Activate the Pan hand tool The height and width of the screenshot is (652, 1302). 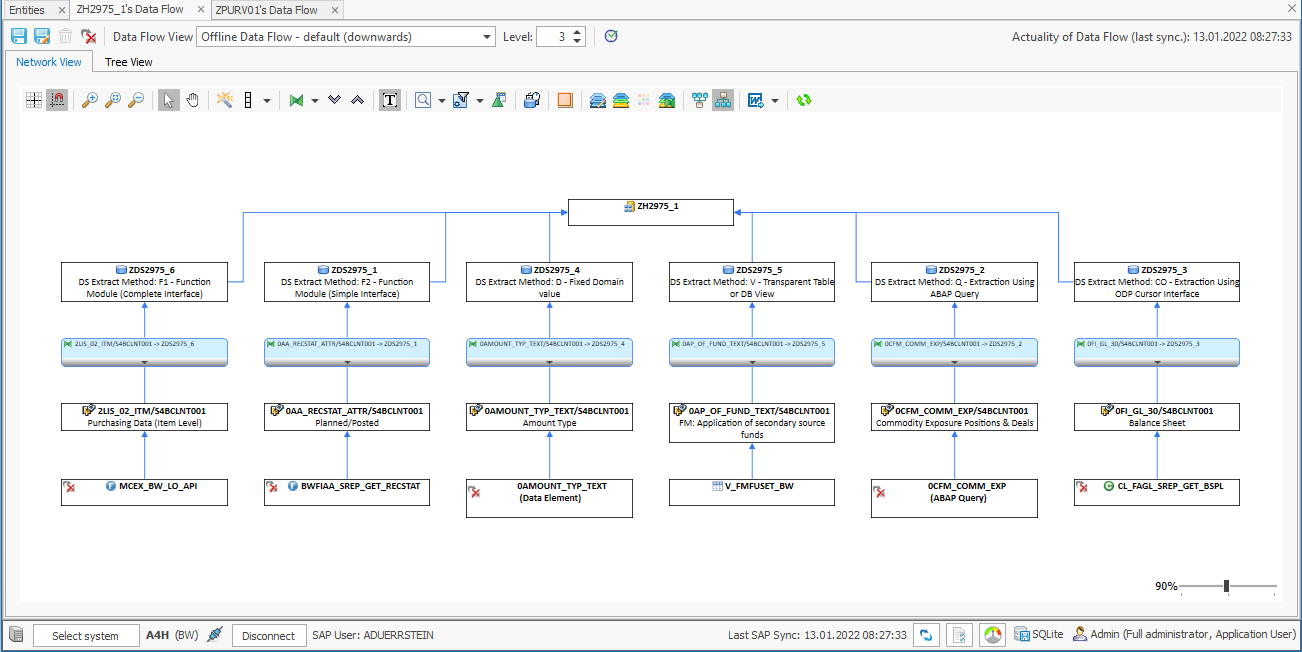[192, 99]
